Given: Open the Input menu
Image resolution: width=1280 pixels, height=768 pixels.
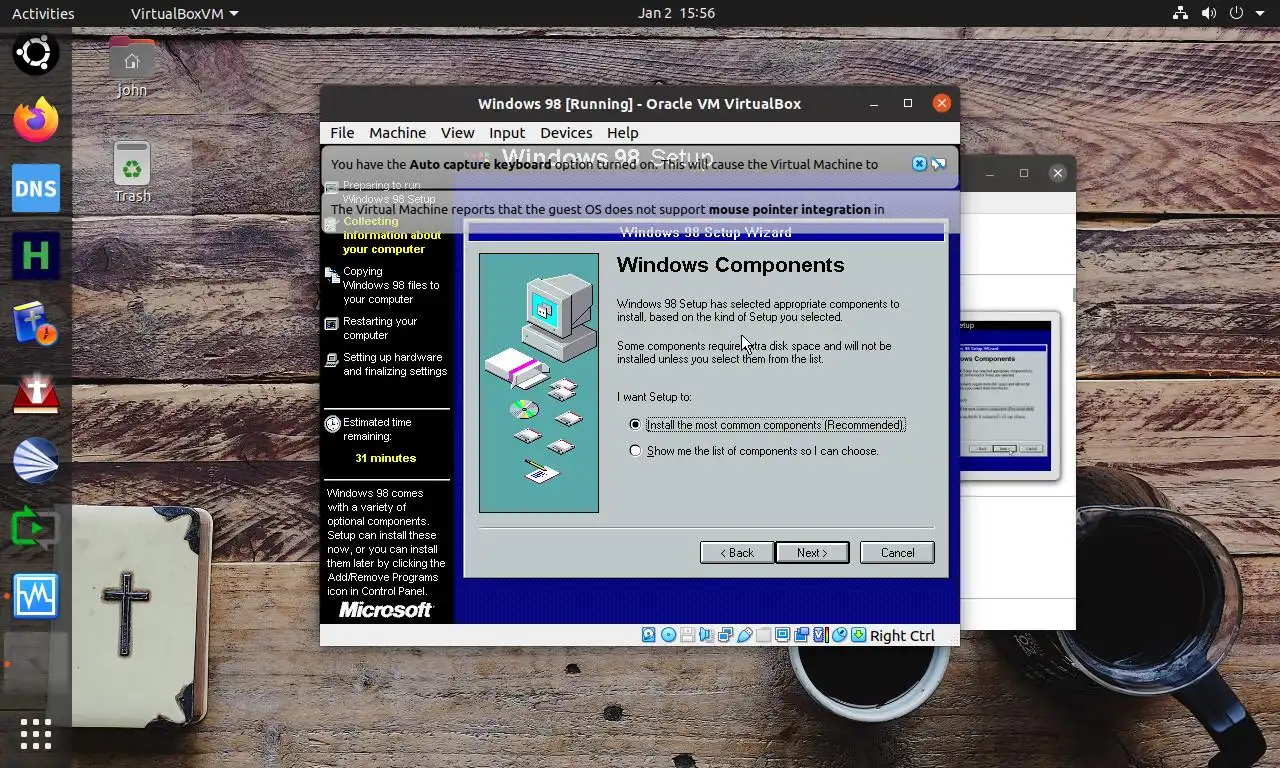Looking at the screenshot, I should [x=507, y=132].
